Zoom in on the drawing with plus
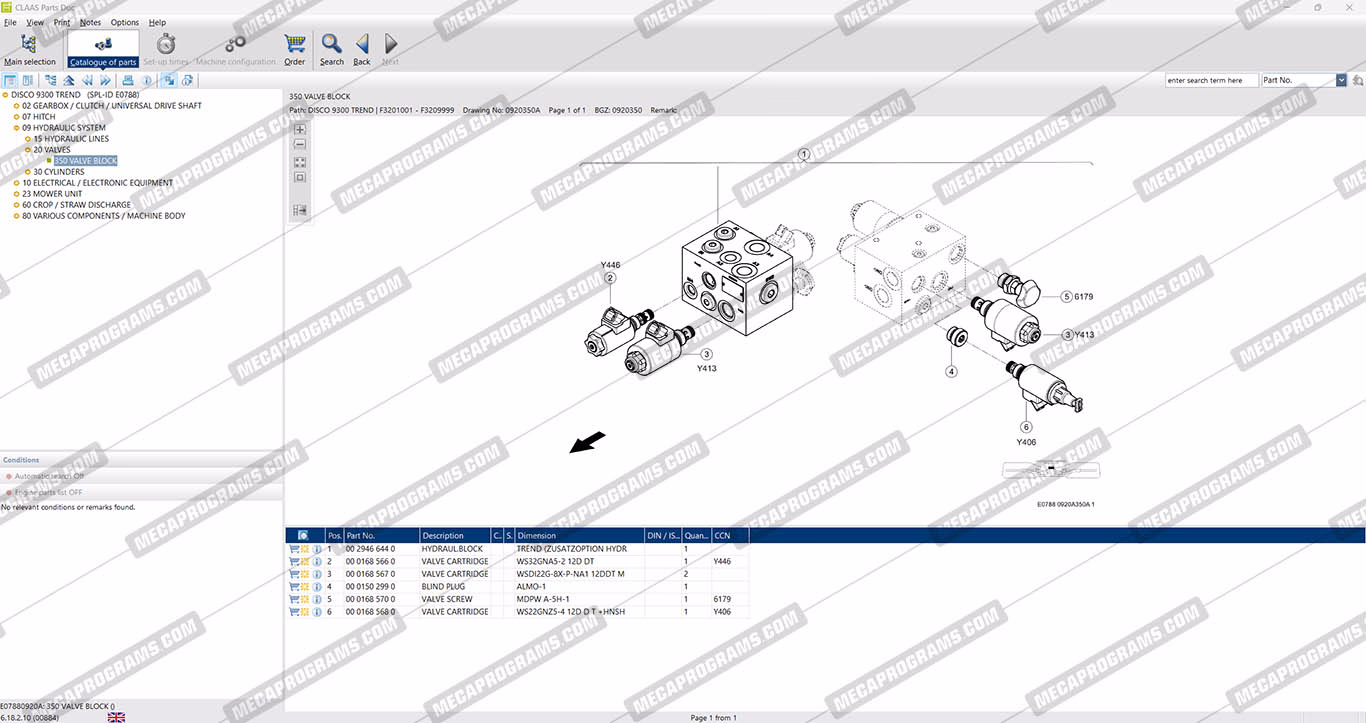The image size is (1366, 723). [x=300, y=129]
